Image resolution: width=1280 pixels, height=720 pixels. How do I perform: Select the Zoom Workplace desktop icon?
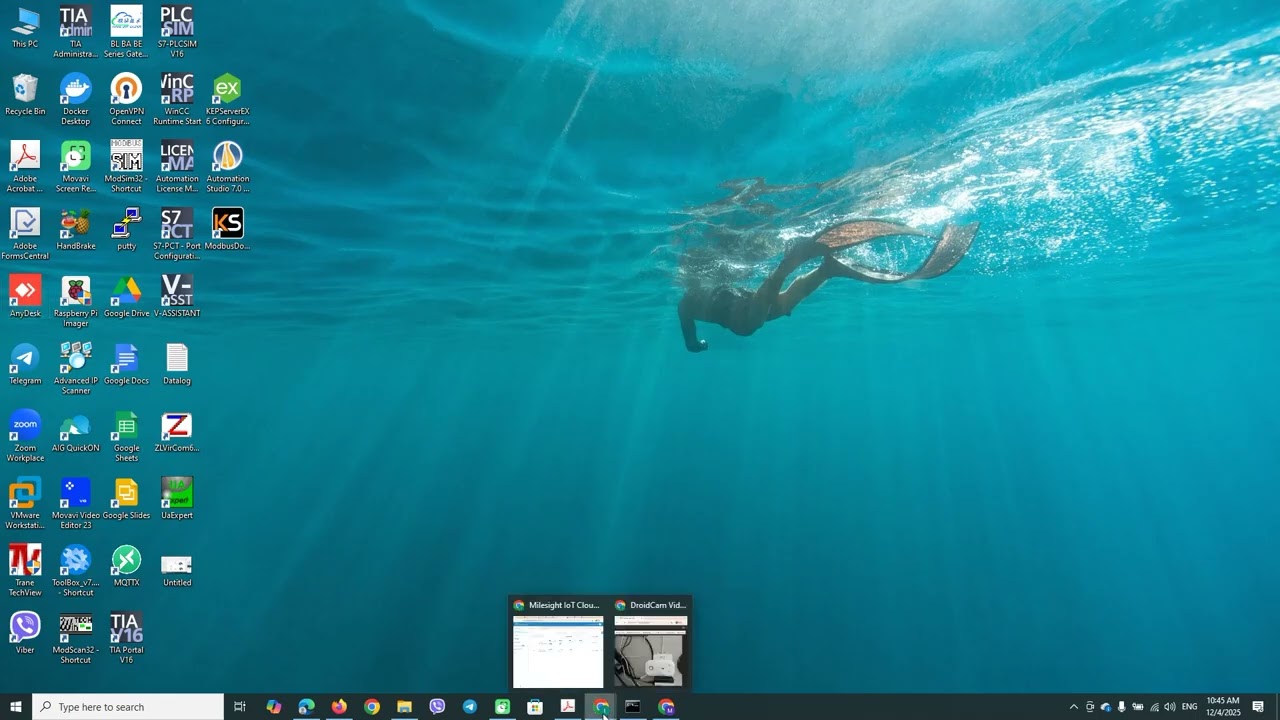coord(25,436)
